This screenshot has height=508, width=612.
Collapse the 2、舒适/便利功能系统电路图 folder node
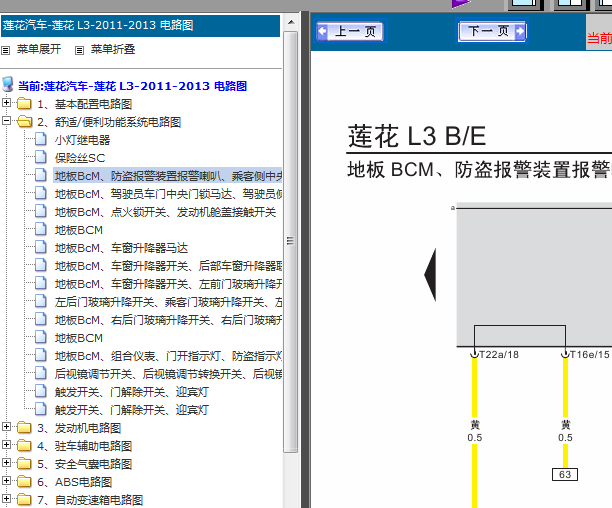pos(6,121)
